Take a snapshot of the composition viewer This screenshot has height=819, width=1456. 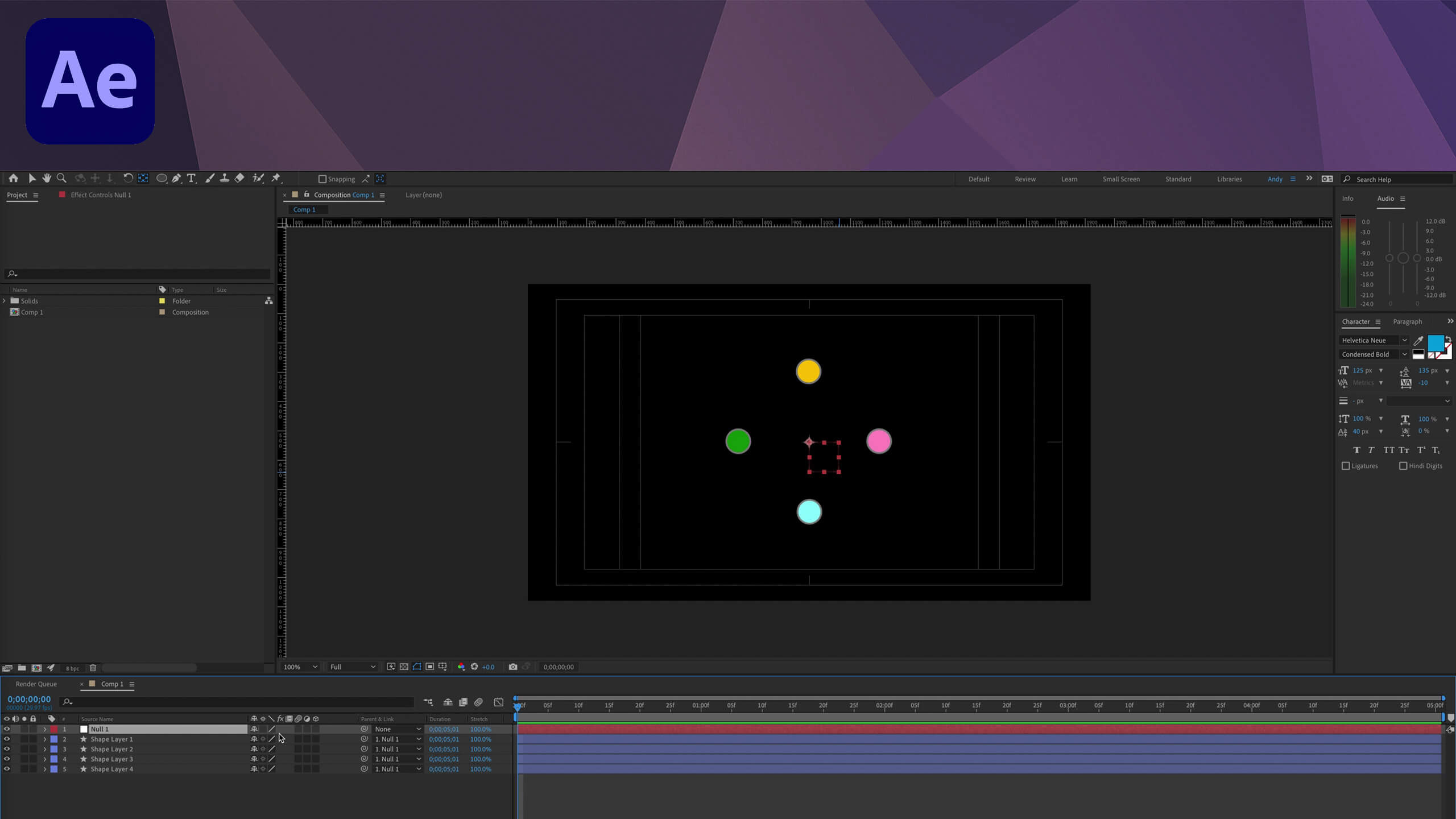tap(513, 667)
